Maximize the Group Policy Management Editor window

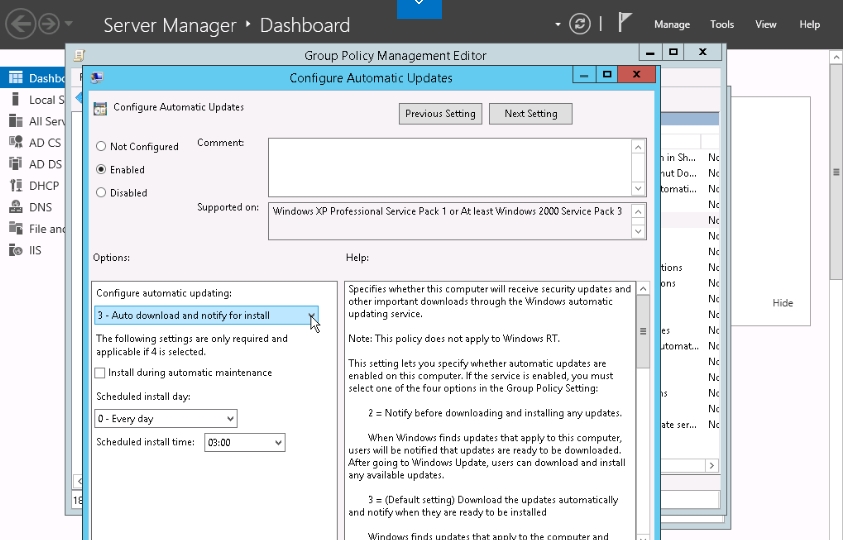tap(673, 52)
